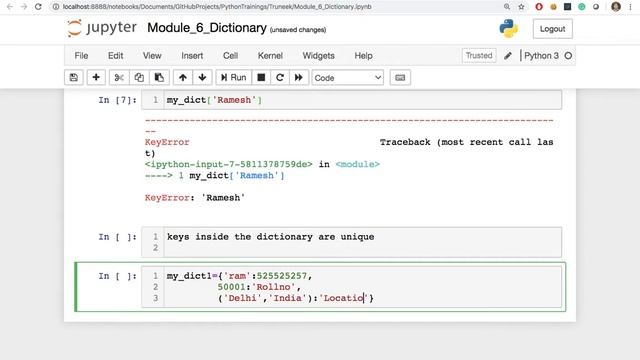Viewport: 640px width, 360px height.
Task: Open the Kernel menu
Action: (x=270, y=56)
